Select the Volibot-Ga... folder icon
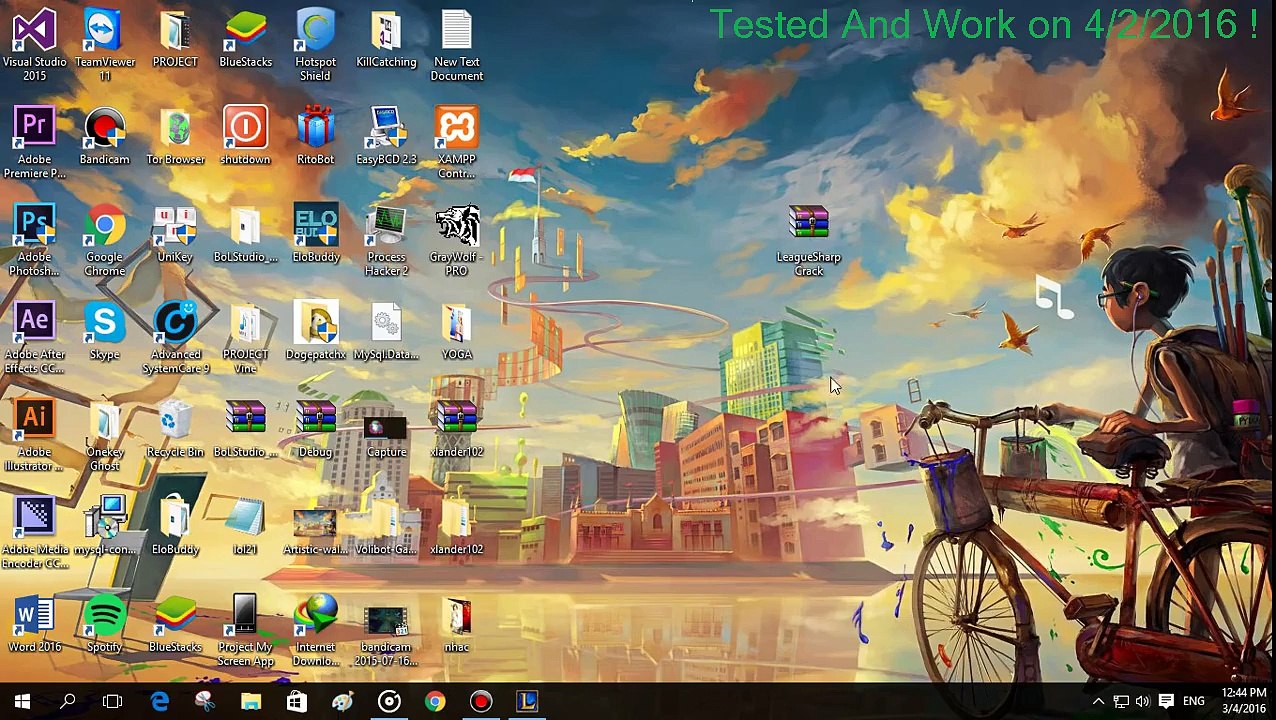This screenshot has width=1276, height=720. click(x=386, y=527)
